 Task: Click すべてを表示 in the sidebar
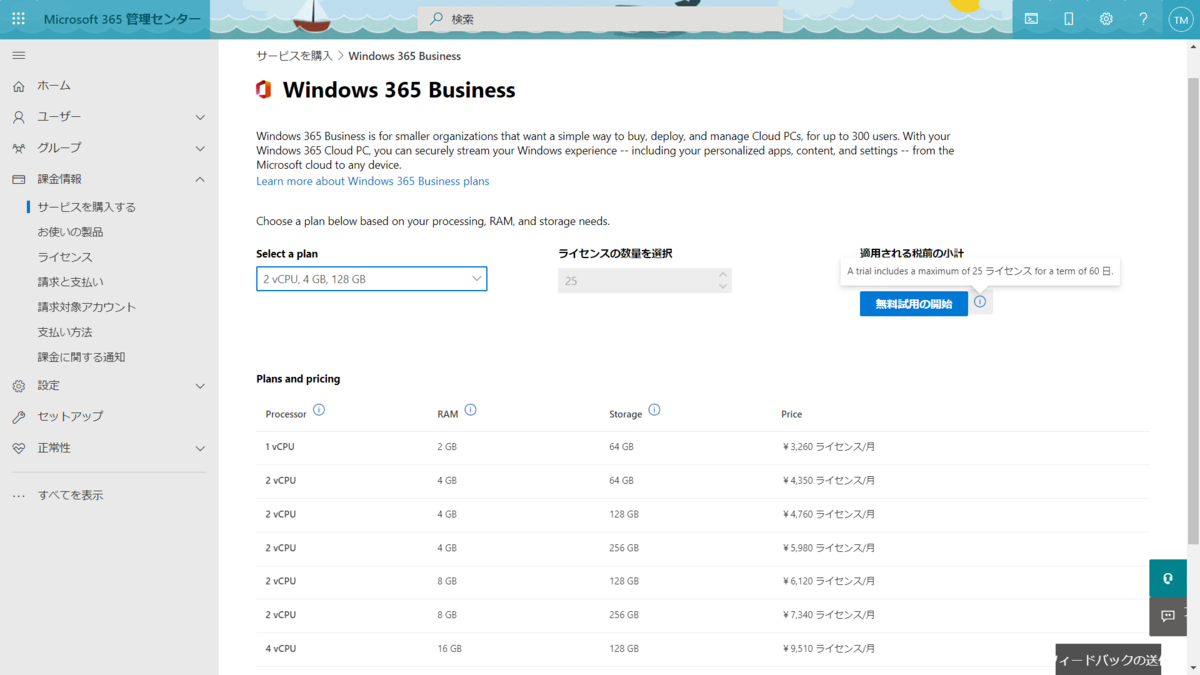(71, 495)
